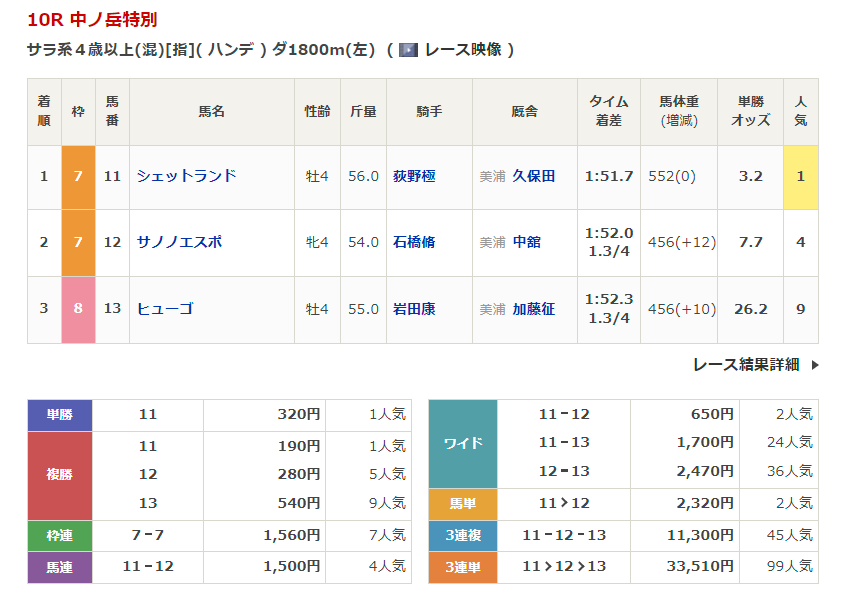848x593 pixels.
Task: Click the 複勝 payout label
Action: 59,475
